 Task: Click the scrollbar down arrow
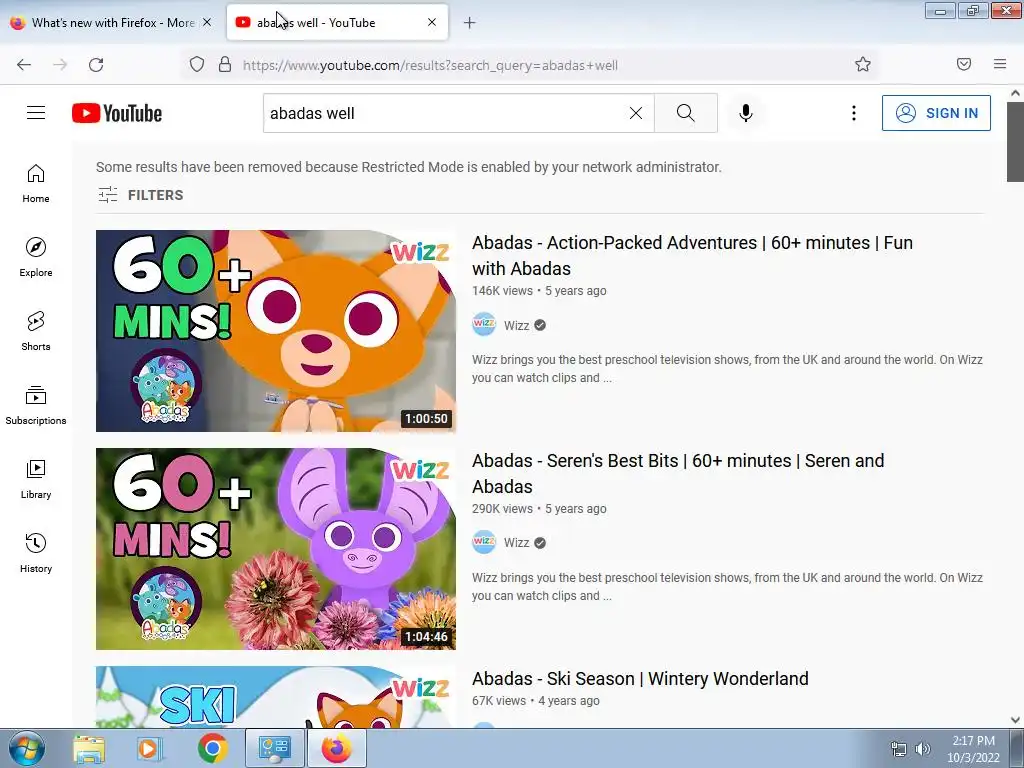pyautogui.click(x=1015, y=720)
